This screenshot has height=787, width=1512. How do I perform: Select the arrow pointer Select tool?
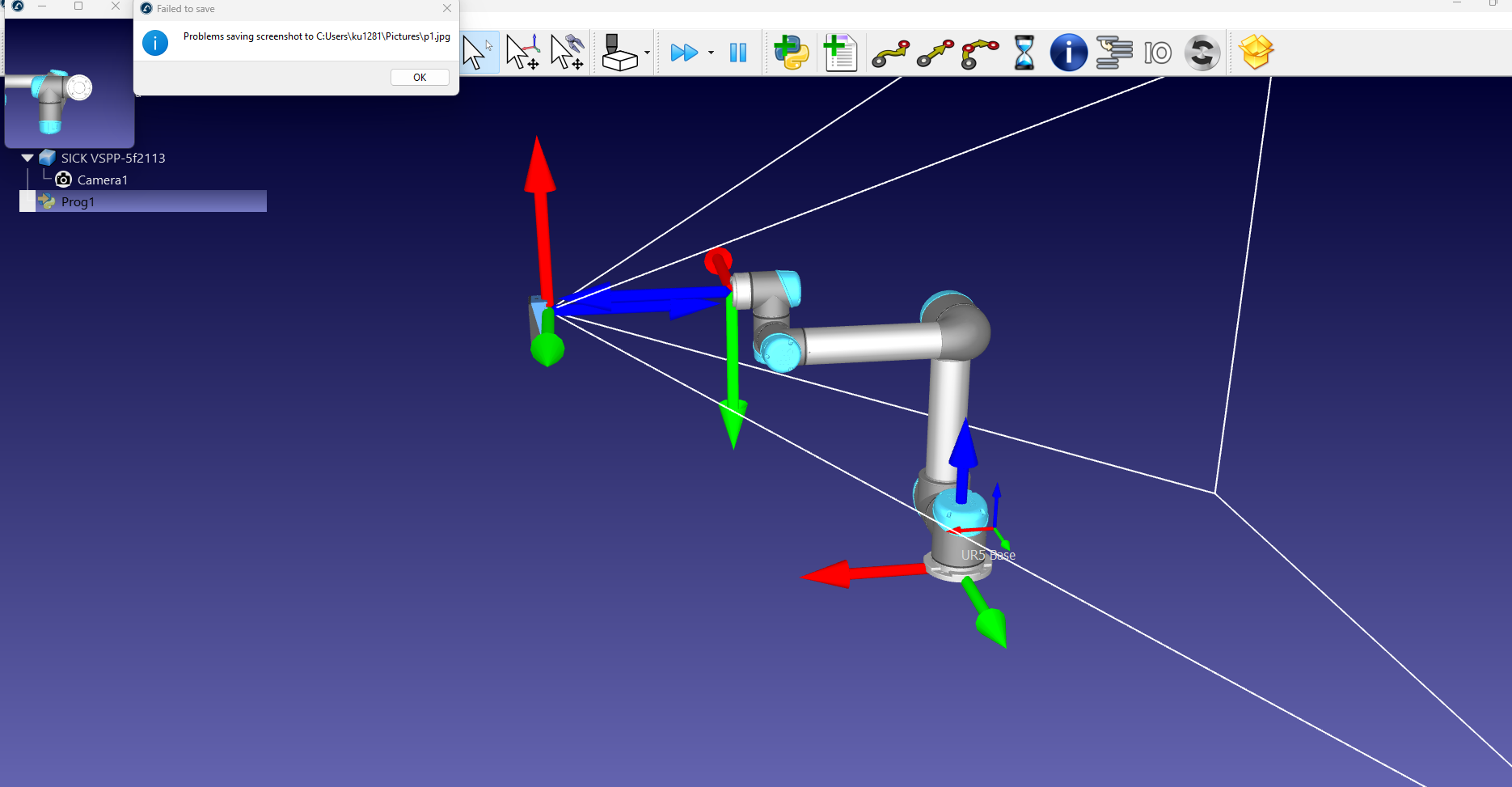477,53
